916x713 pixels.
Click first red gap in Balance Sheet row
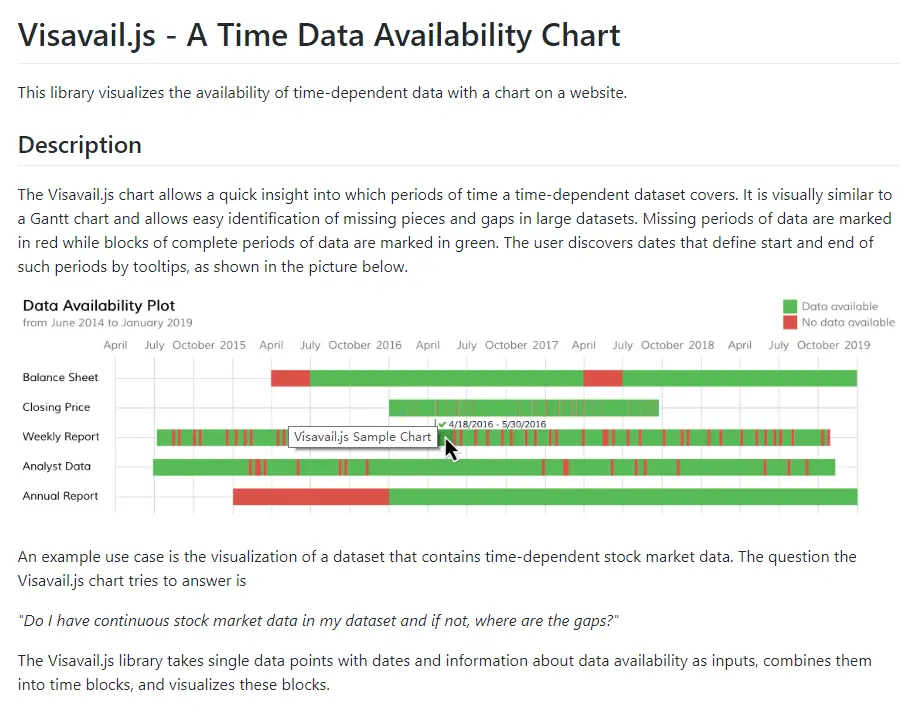pos(290,378)
